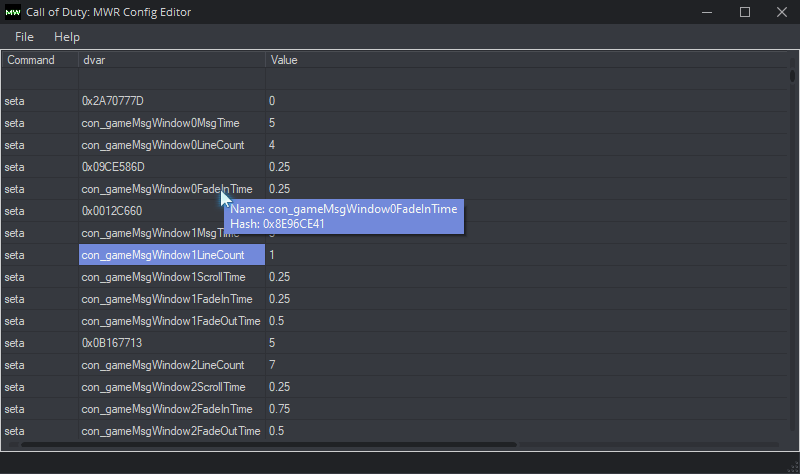
Task: Click value 4 for con_gameMsgWindow0LineCount
Action: [527, 145]
